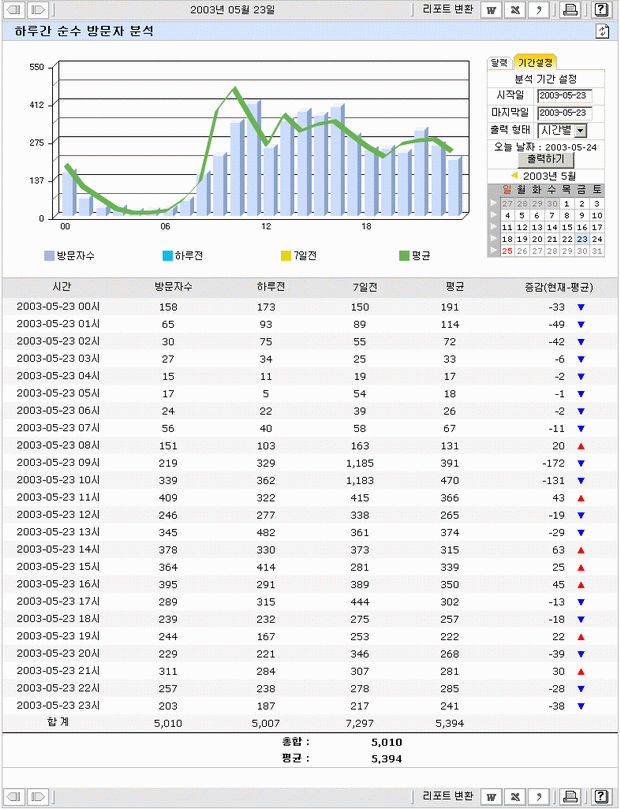Image resolution: width=620 pixels, height=809 pixels.
Task: Print report from bottom toolbar
Action: (x=570, y=797)
